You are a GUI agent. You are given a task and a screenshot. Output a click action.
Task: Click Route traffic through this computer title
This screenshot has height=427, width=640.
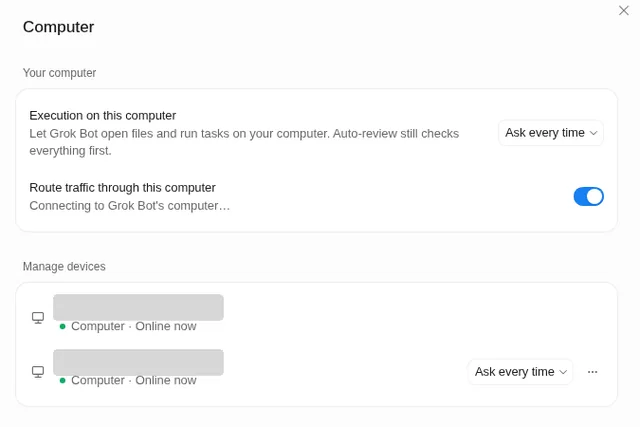tap(122, 187)
